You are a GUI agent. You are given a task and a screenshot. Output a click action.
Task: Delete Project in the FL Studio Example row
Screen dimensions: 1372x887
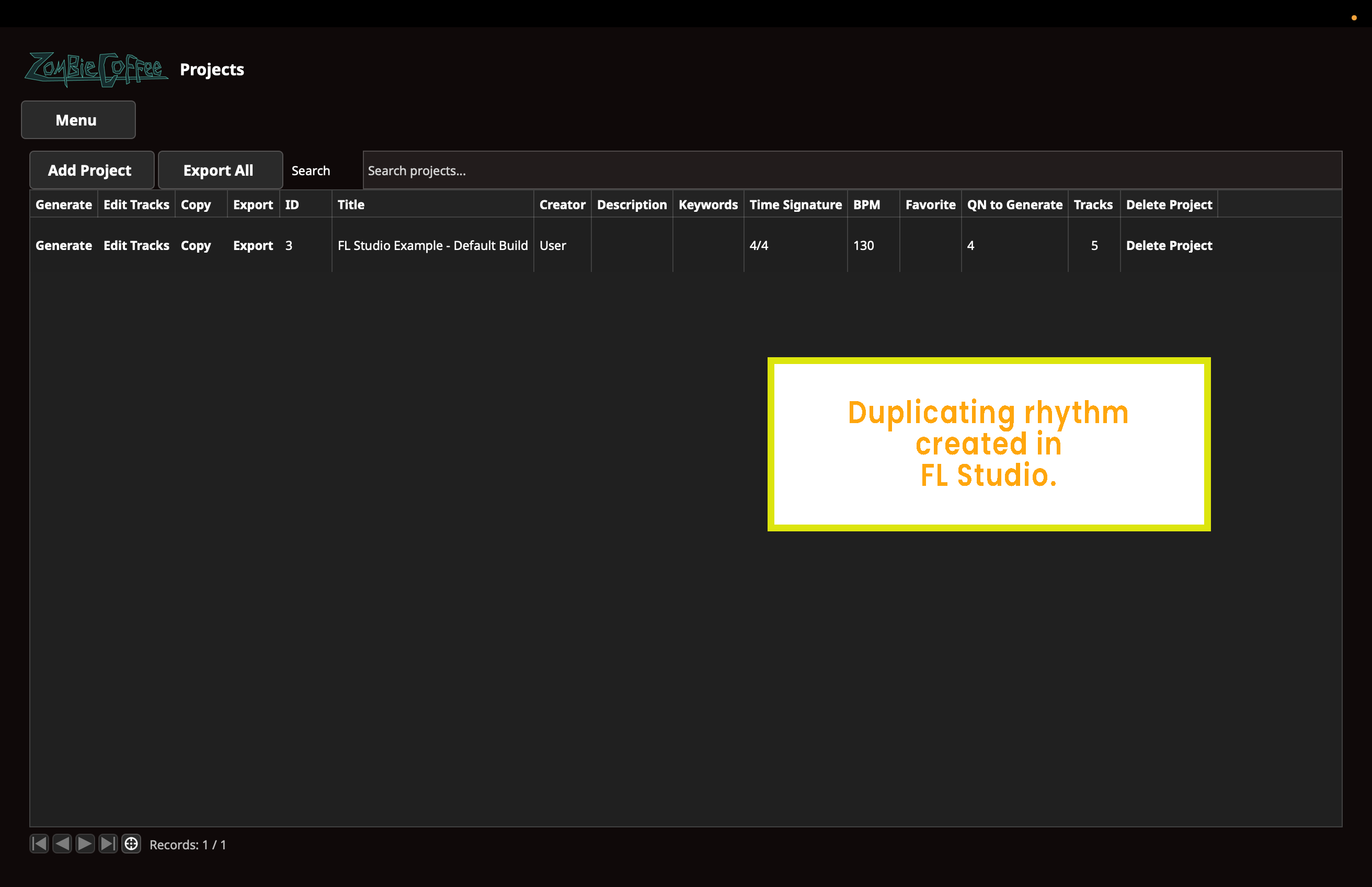coord(1169,246)
